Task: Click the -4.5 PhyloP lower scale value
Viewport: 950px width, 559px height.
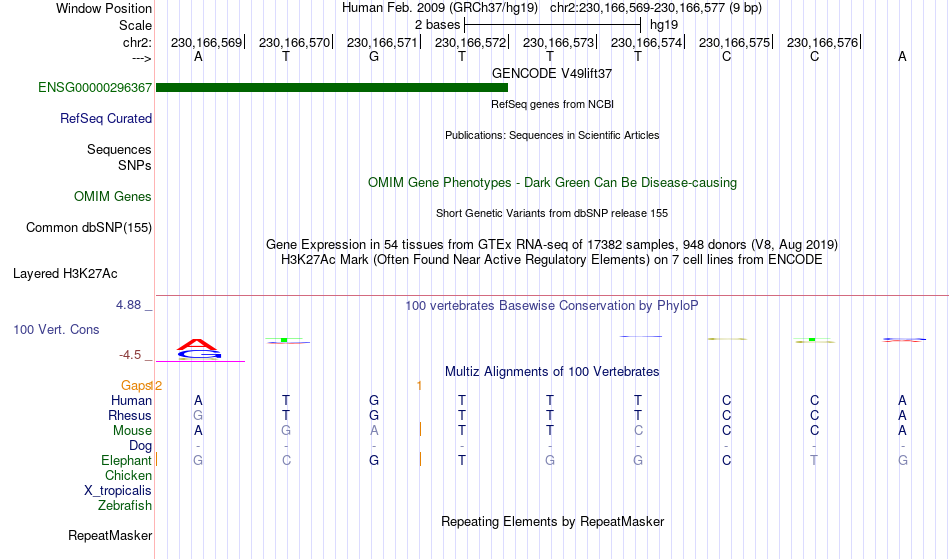Action: 130,354
